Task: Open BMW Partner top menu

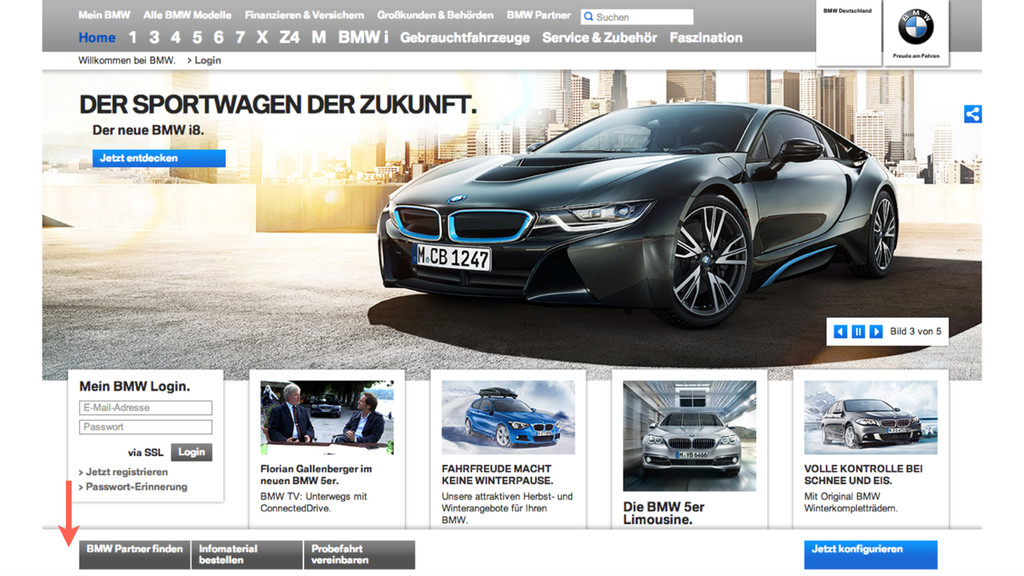Action: [x=539, y=14]
